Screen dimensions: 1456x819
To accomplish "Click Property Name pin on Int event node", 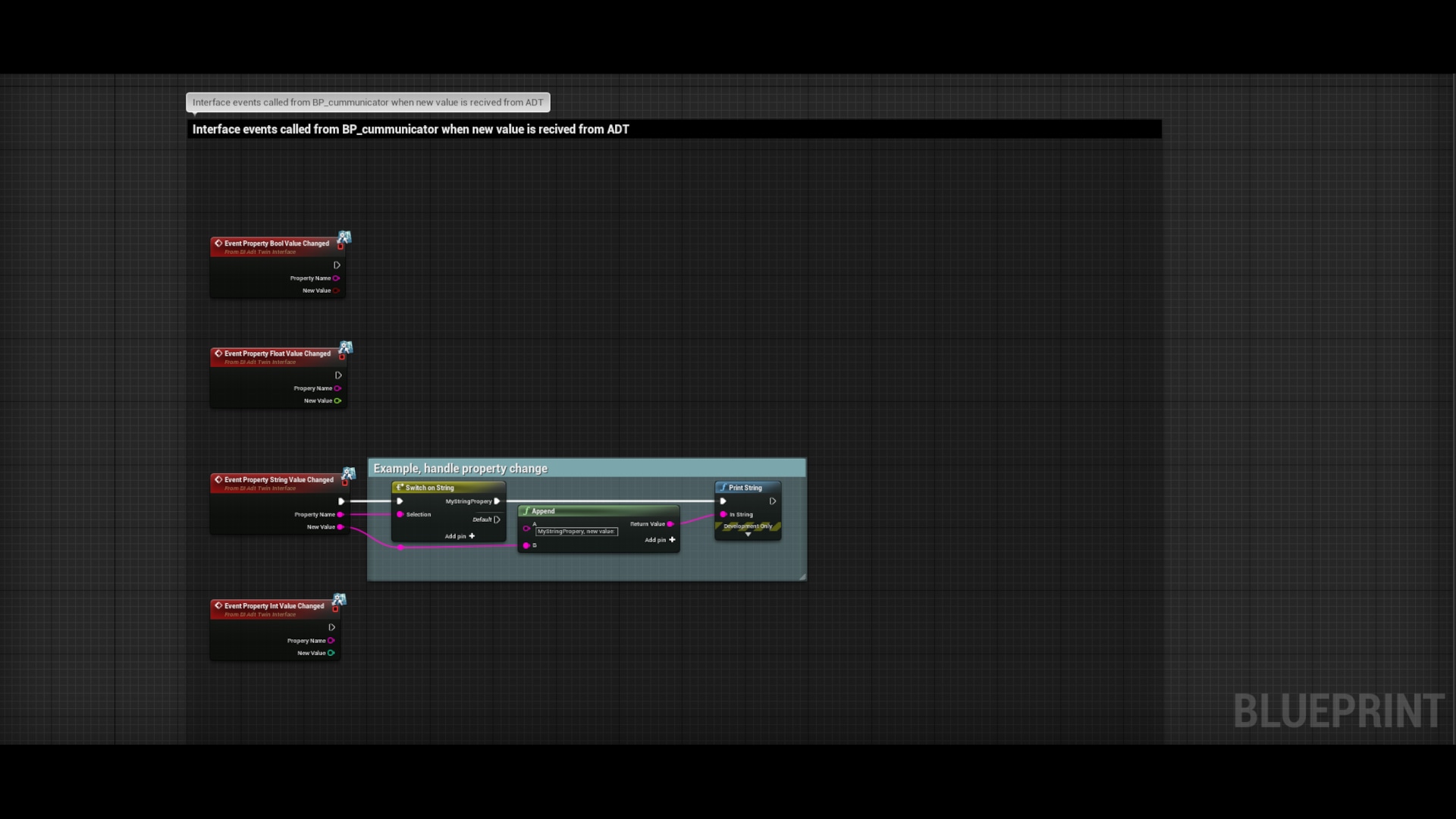I will point(332,641).
